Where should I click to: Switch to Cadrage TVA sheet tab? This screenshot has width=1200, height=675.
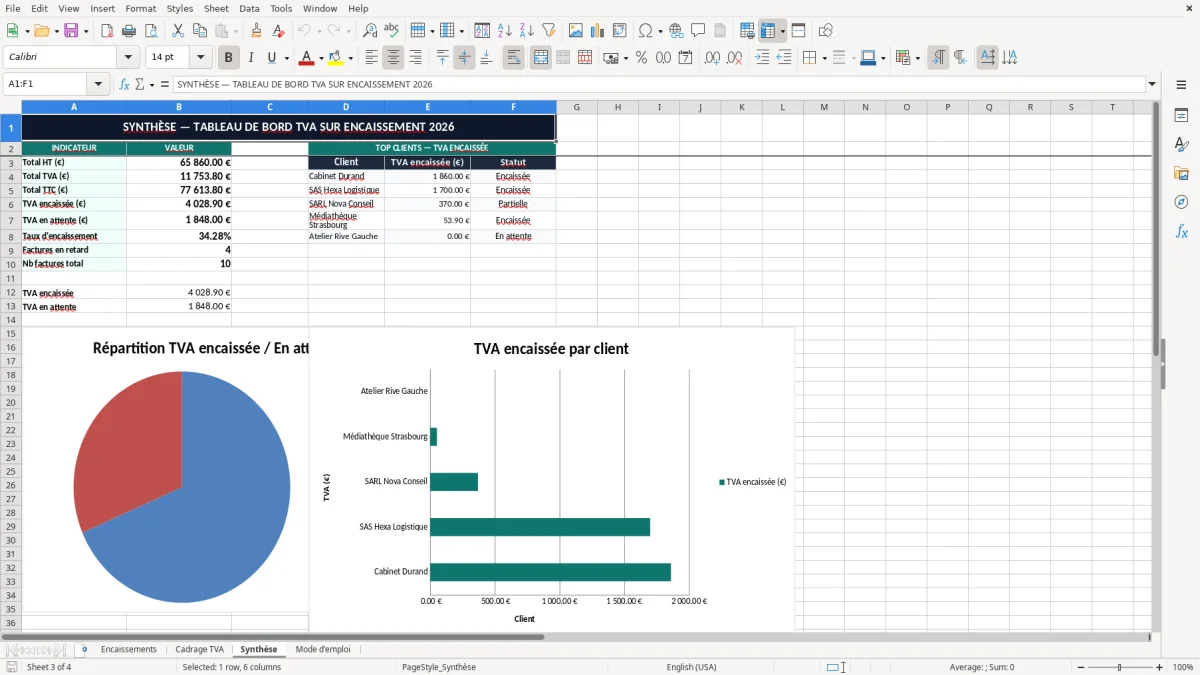click(199, 649)
